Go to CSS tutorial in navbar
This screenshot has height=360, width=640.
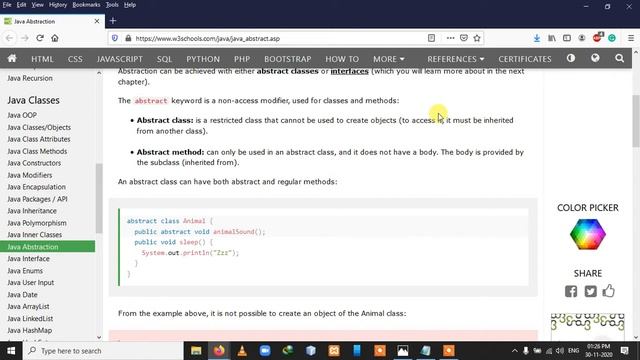pos(75,59)
